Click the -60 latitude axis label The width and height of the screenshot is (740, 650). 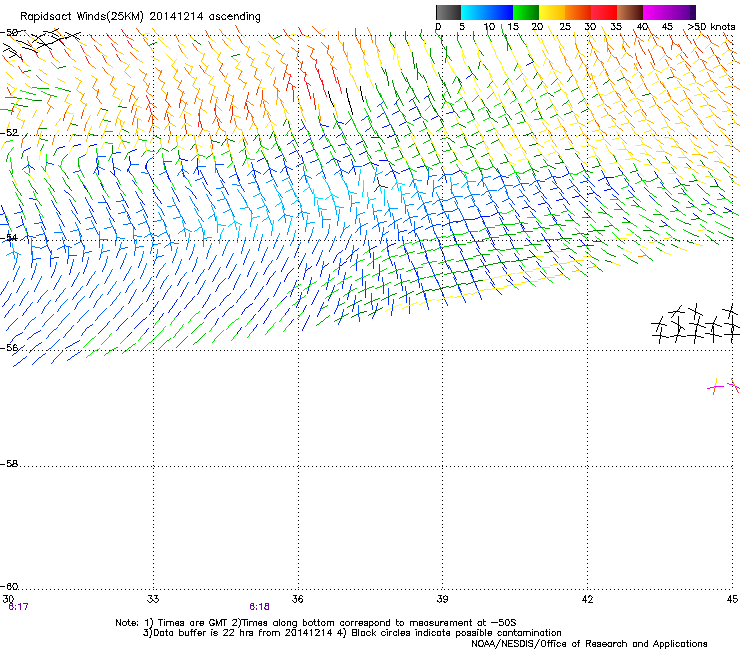(9, 586)
